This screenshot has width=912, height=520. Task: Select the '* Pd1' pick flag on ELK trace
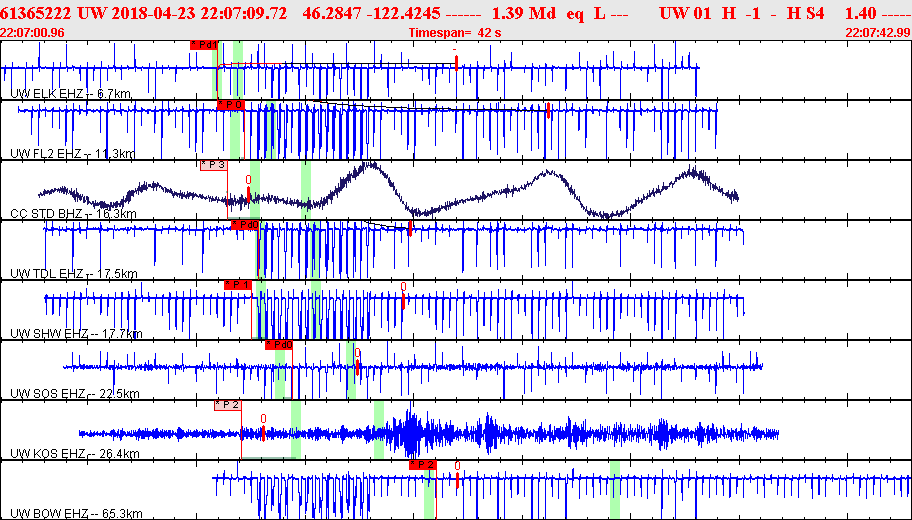[204, 45]
